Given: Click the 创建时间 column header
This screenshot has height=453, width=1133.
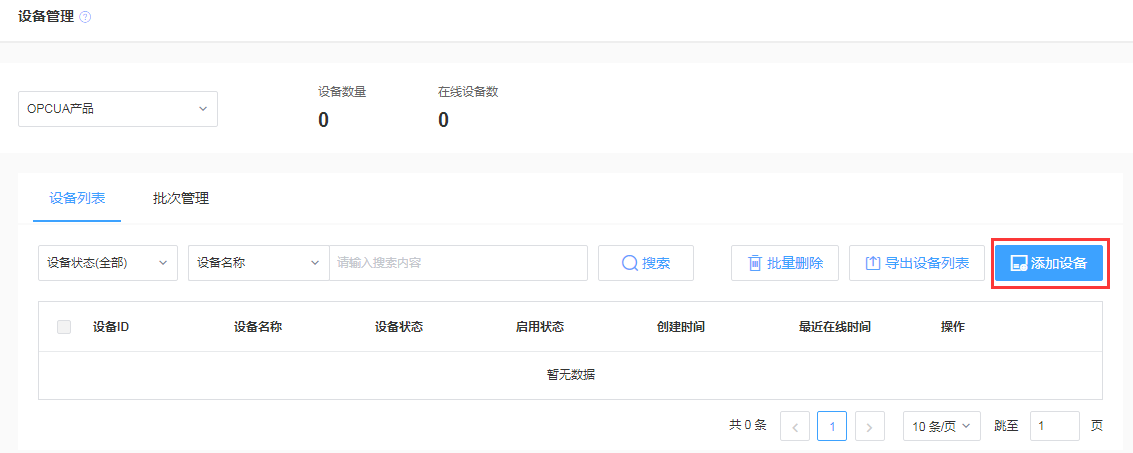Looking at the screenshot, I should click(681, 327).
